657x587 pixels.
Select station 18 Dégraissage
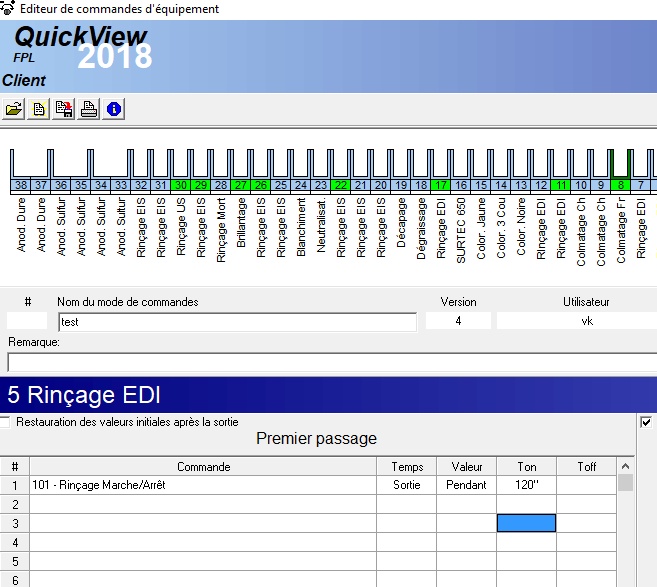click(421, 185)
